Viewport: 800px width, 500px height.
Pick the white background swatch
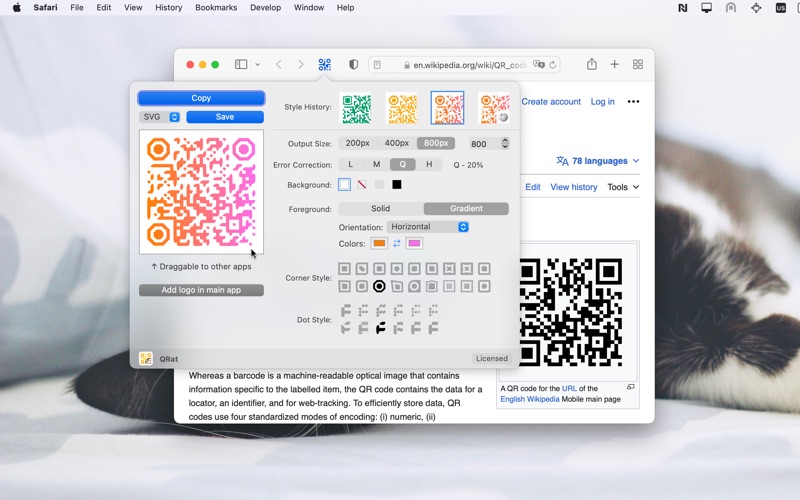click(344, 185)
